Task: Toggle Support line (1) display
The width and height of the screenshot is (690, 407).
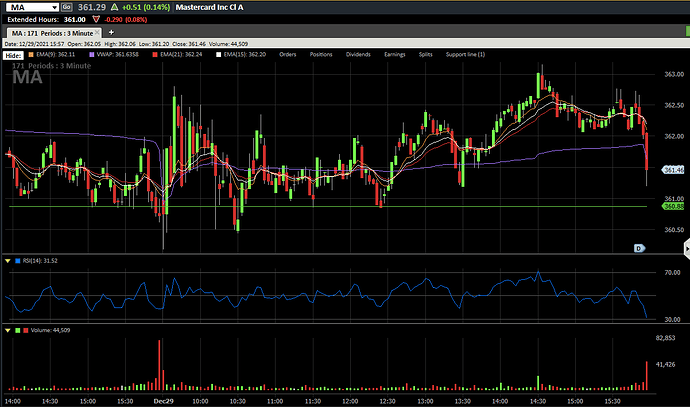Action: pos(465,55)
